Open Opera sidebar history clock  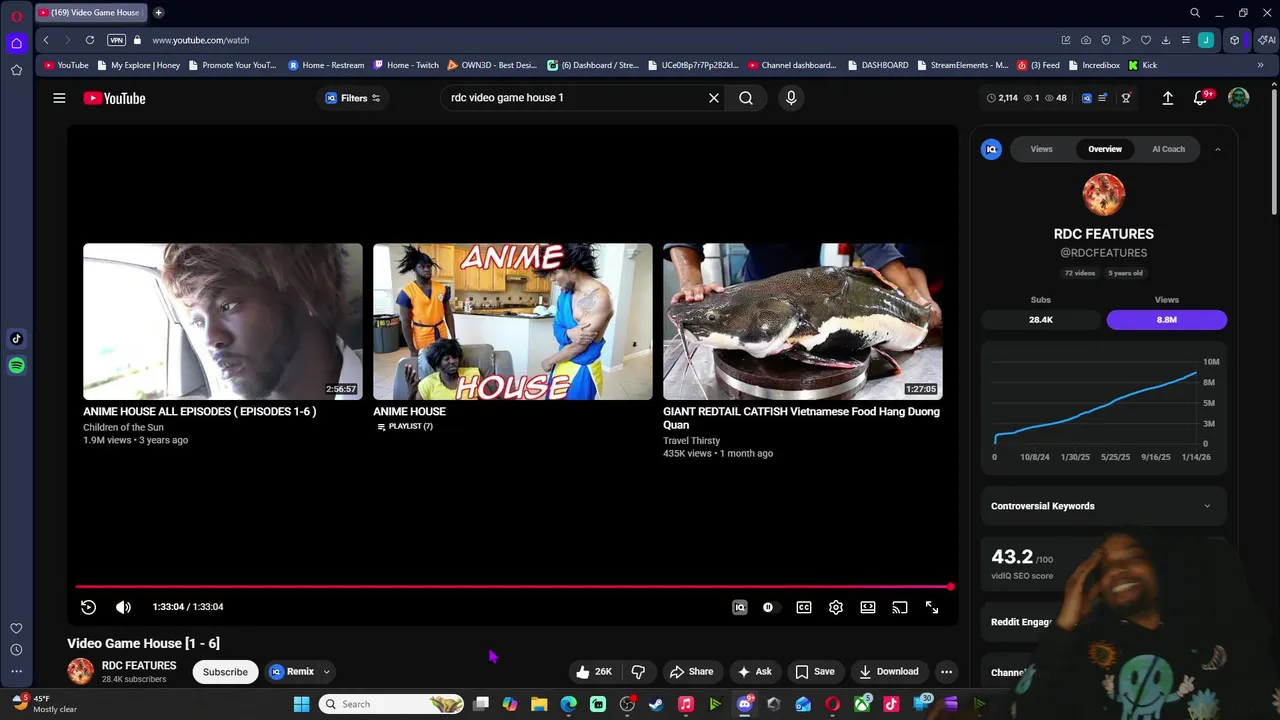coord(17,650)
